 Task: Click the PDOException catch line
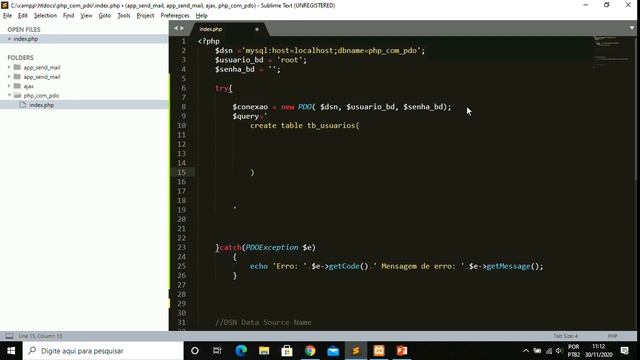(x=265, y=247)
